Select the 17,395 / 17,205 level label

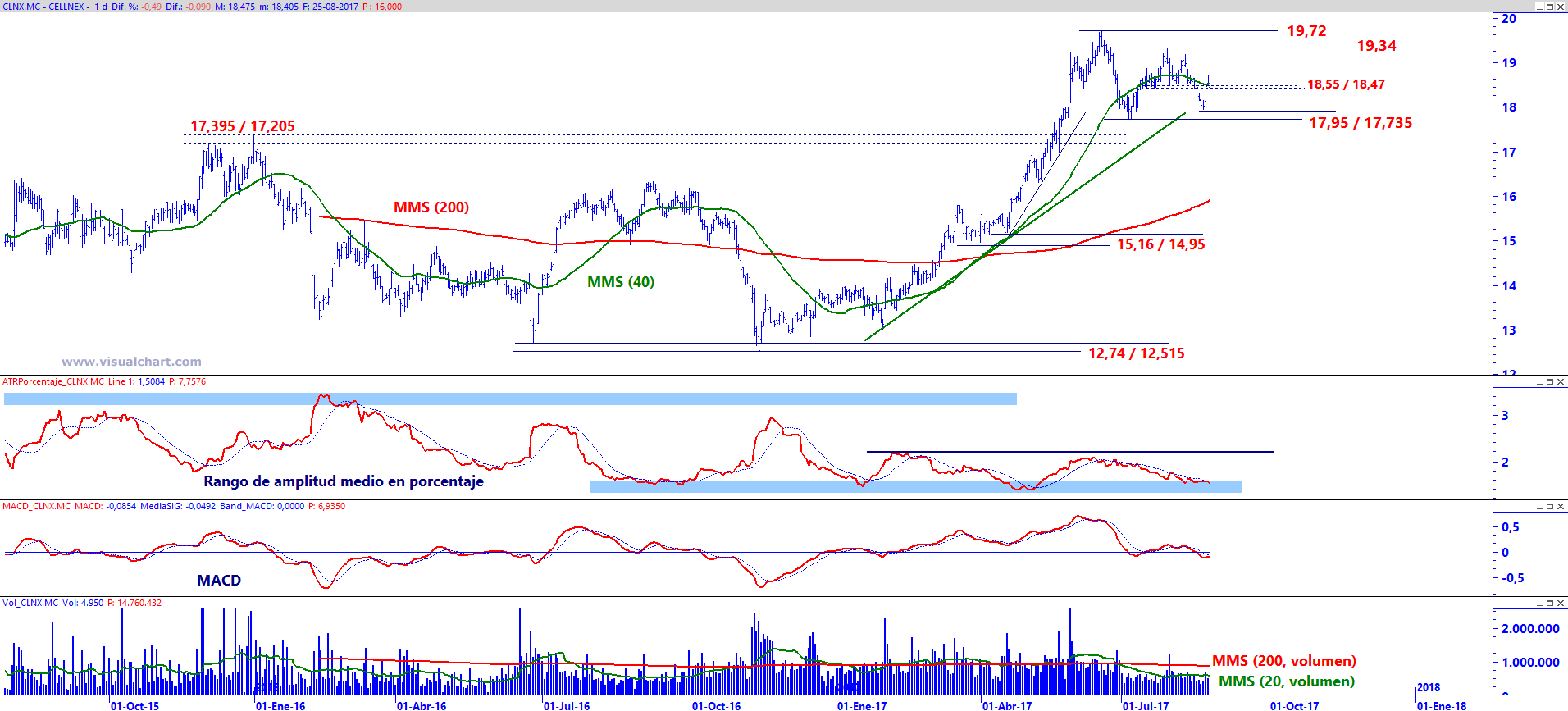click(243, 126)
